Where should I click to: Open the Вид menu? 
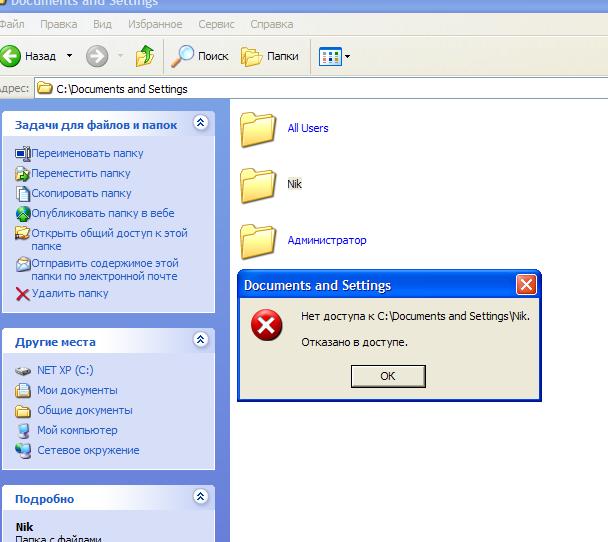(x=102, y=23)
